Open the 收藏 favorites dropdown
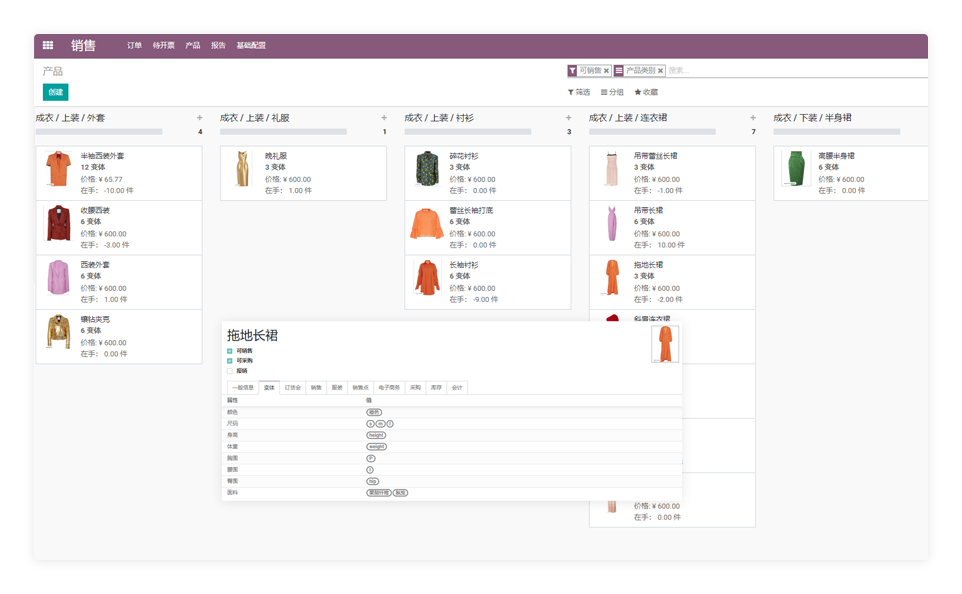This screenshot has height=594, width=962. (646, 92)
